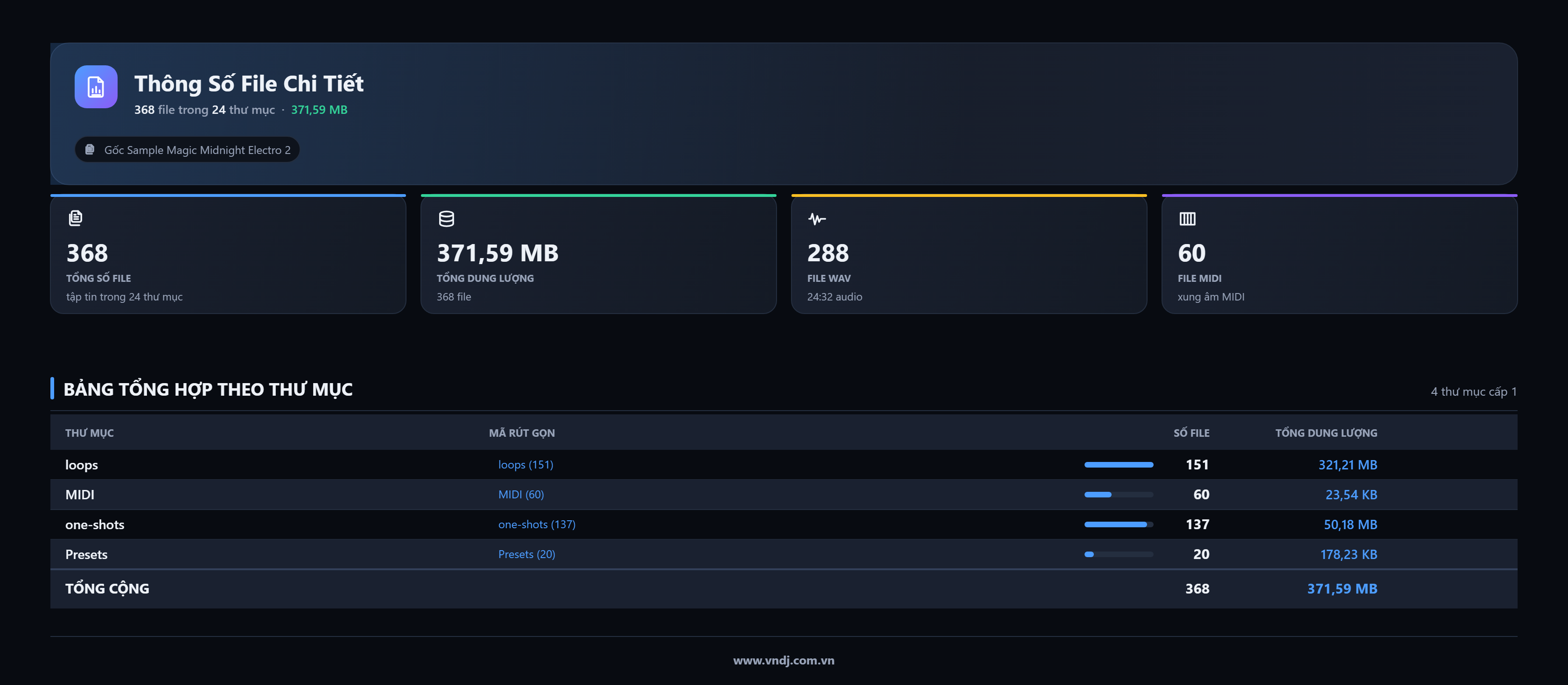Click the folder icon beside Gốc label
The image size is (1568, 685).
[90, 149]
